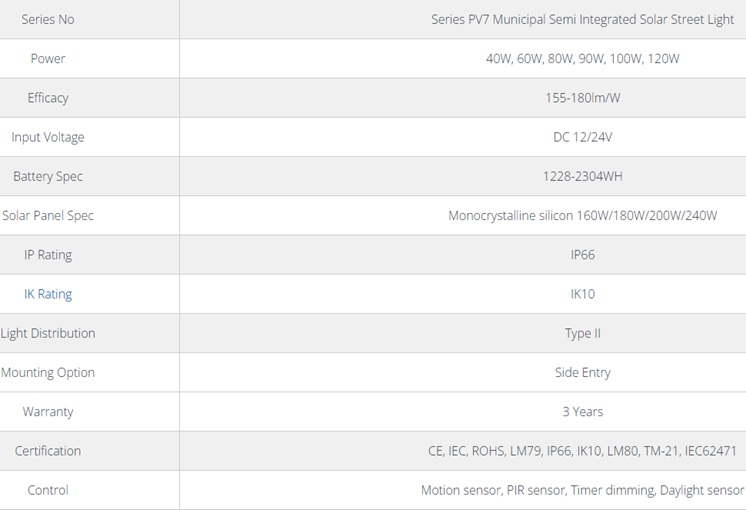Click the Power row label

pos(48,59)
